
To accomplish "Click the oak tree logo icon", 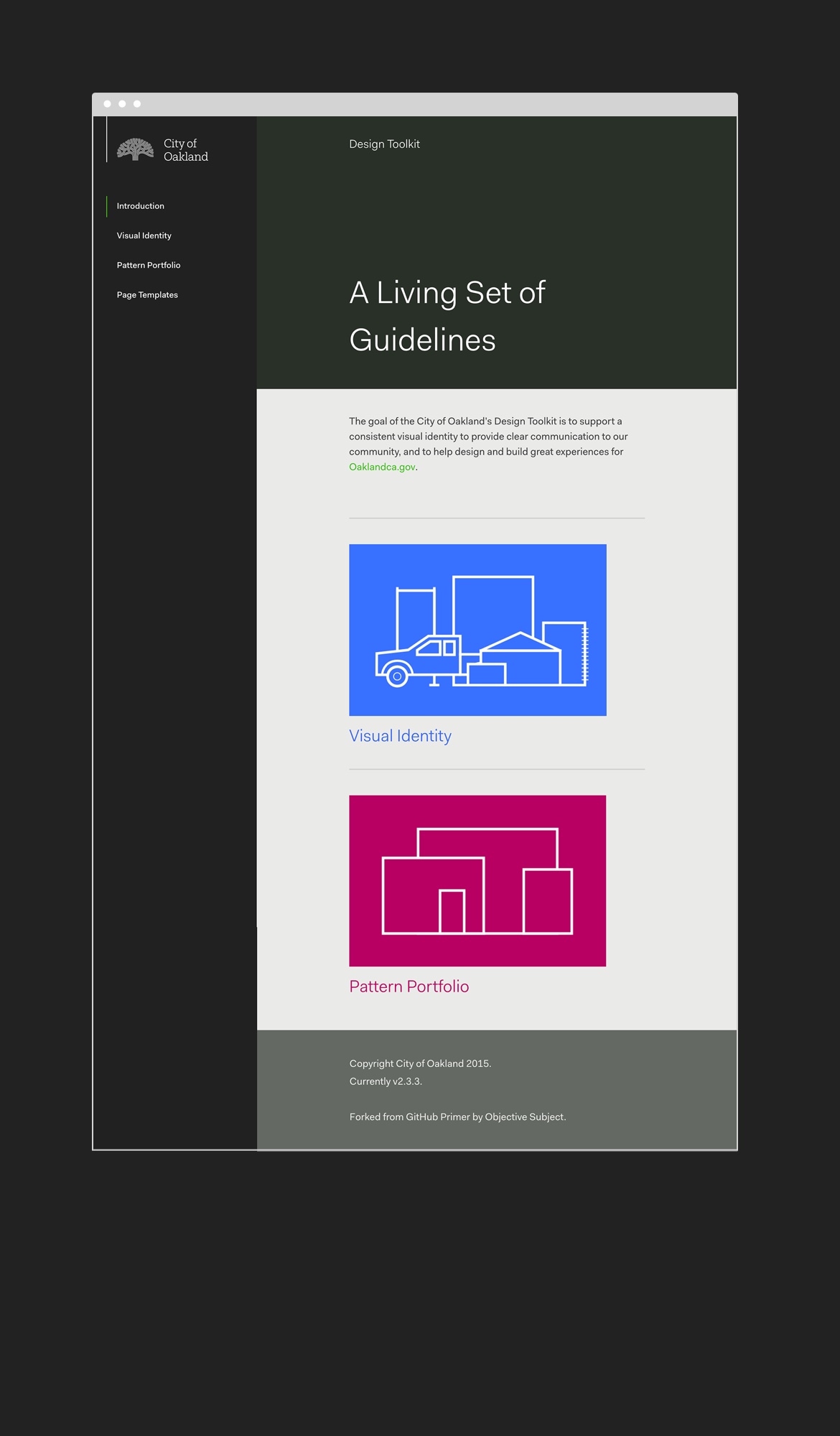I will [135, 149].
